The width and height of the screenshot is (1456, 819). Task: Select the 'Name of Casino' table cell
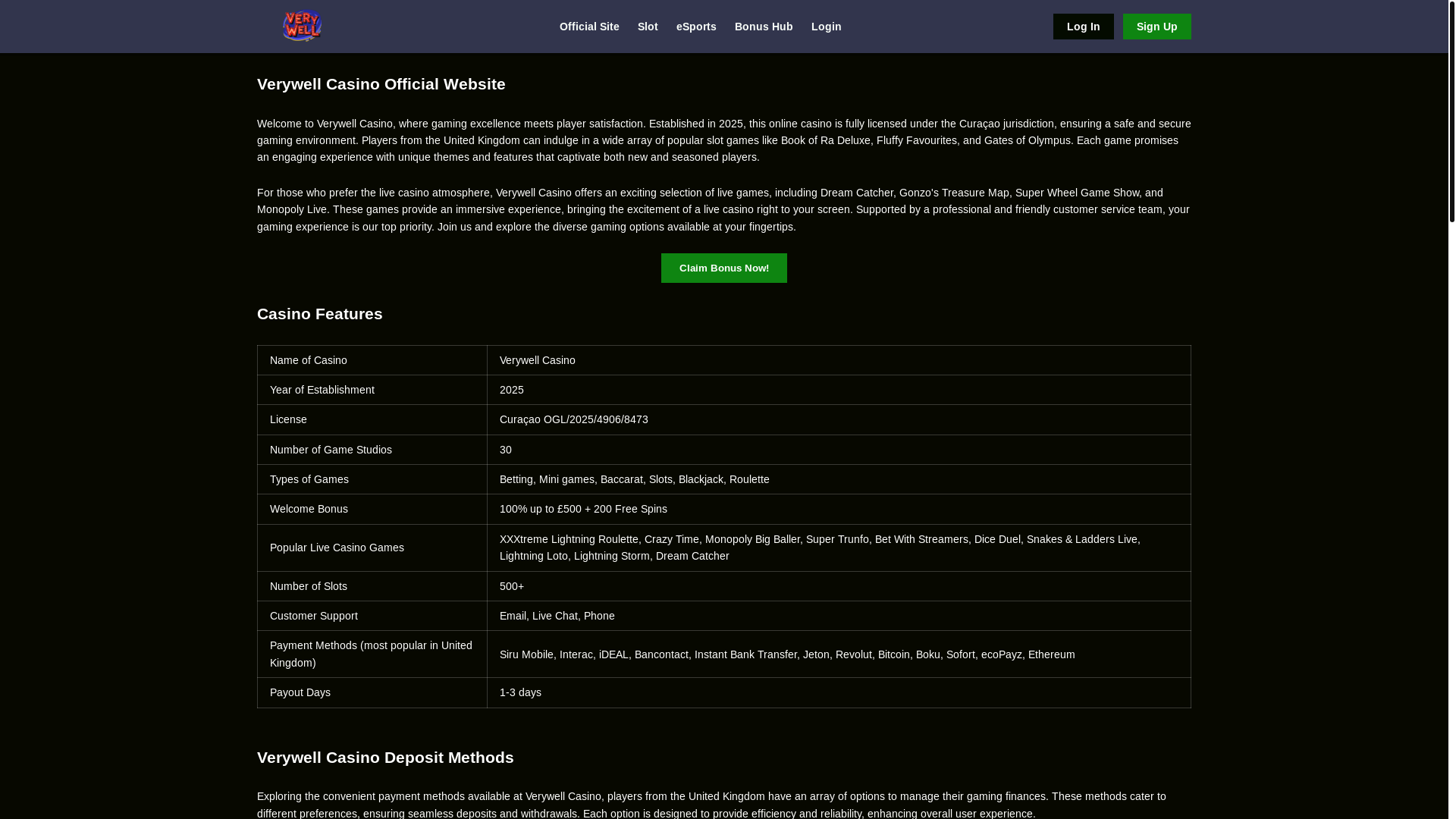(x=372, y=360)
